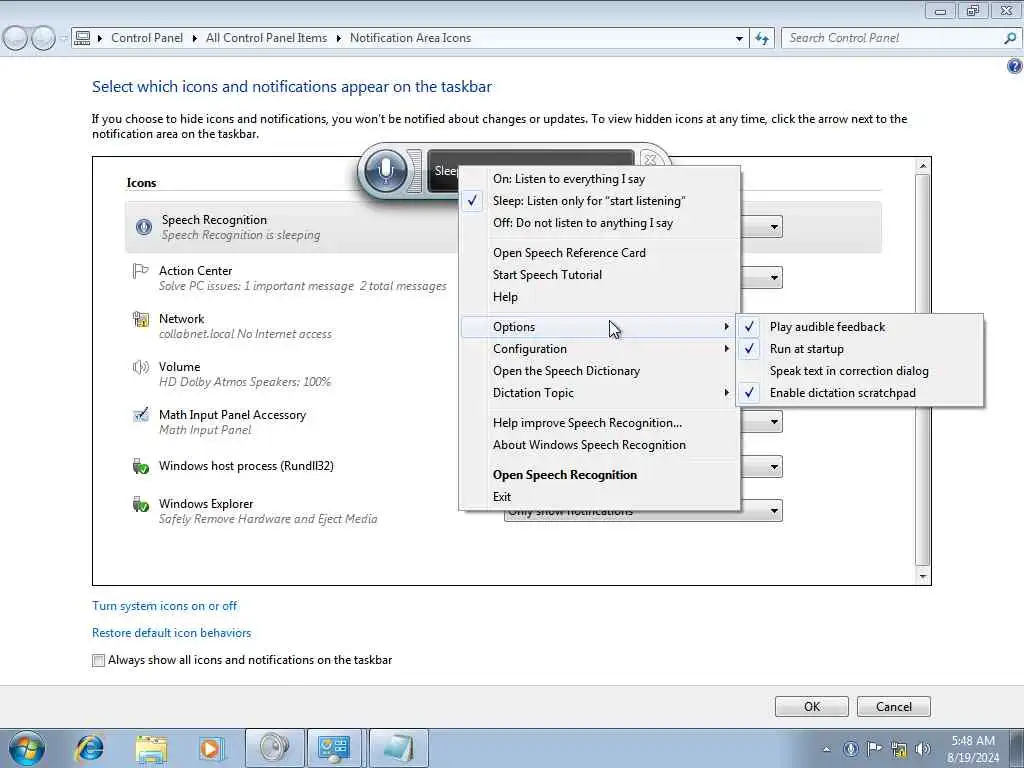The image size is (1024, 768).
Task: Click Turn system icons on or off
Action: tap(165, 606)
